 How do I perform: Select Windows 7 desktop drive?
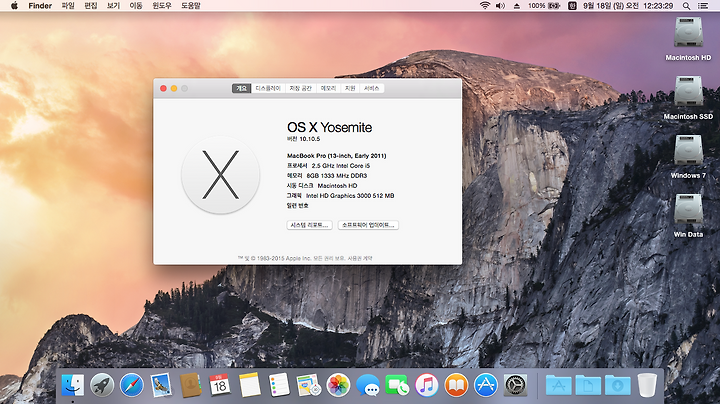[x=688, y=150]
